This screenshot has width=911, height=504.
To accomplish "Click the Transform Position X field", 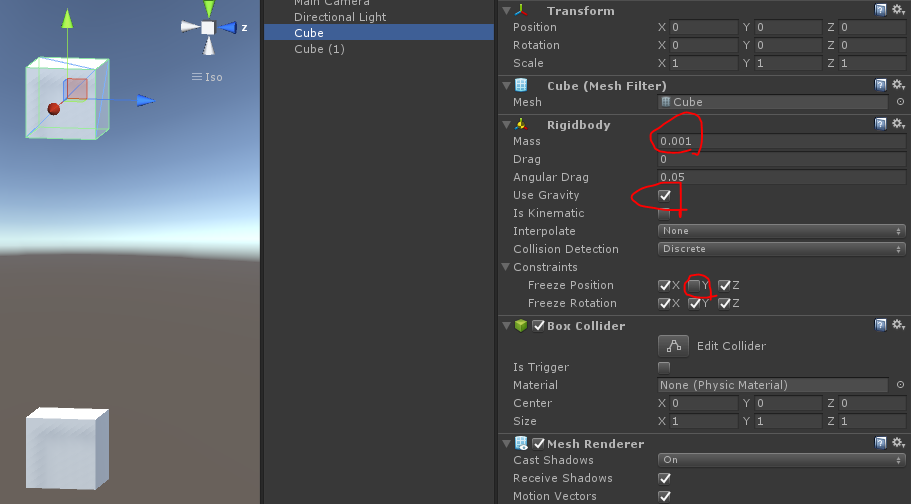I will point(704,27).
